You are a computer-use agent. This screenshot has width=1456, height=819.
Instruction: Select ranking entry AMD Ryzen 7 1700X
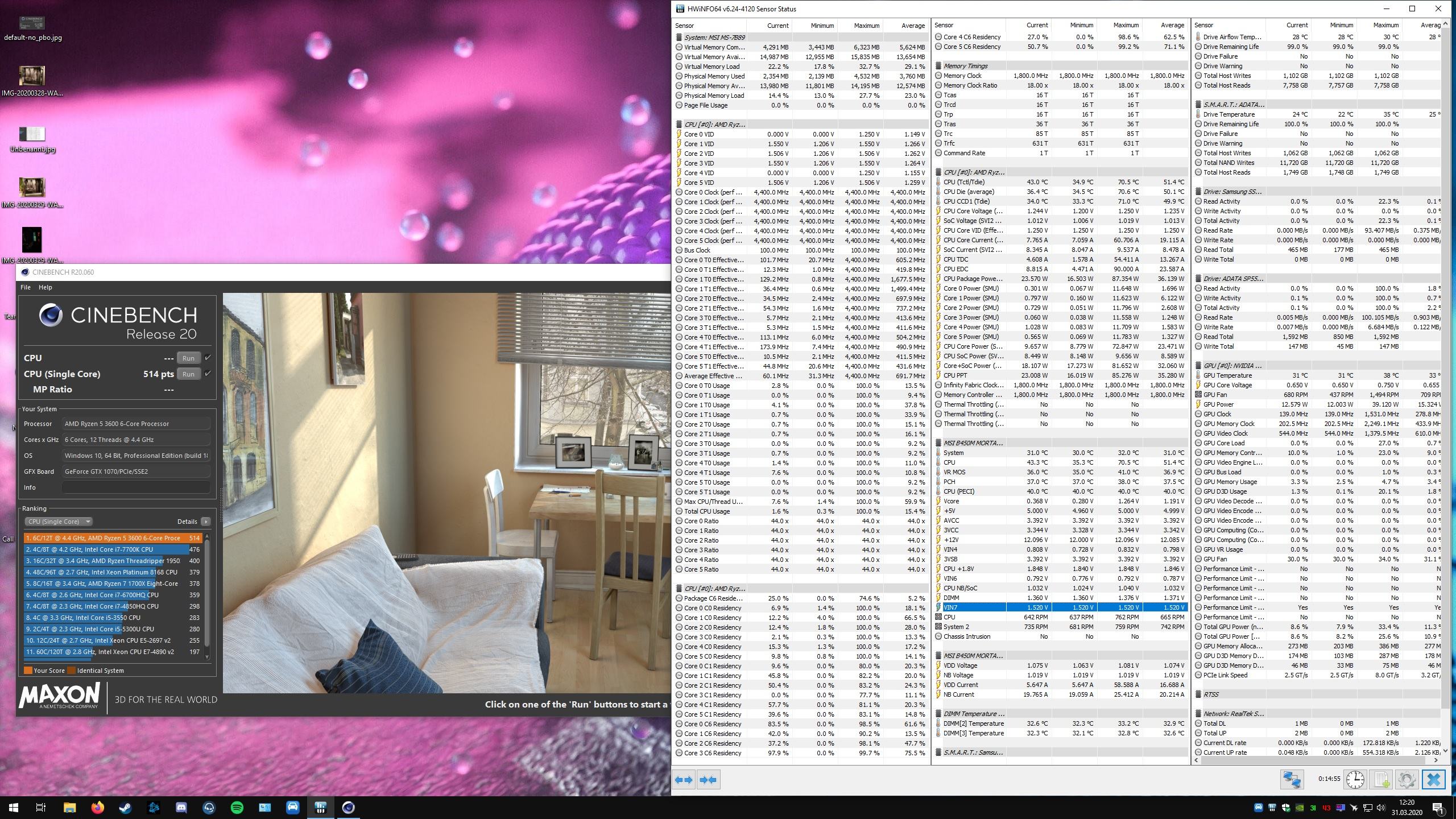click(113, 584)
